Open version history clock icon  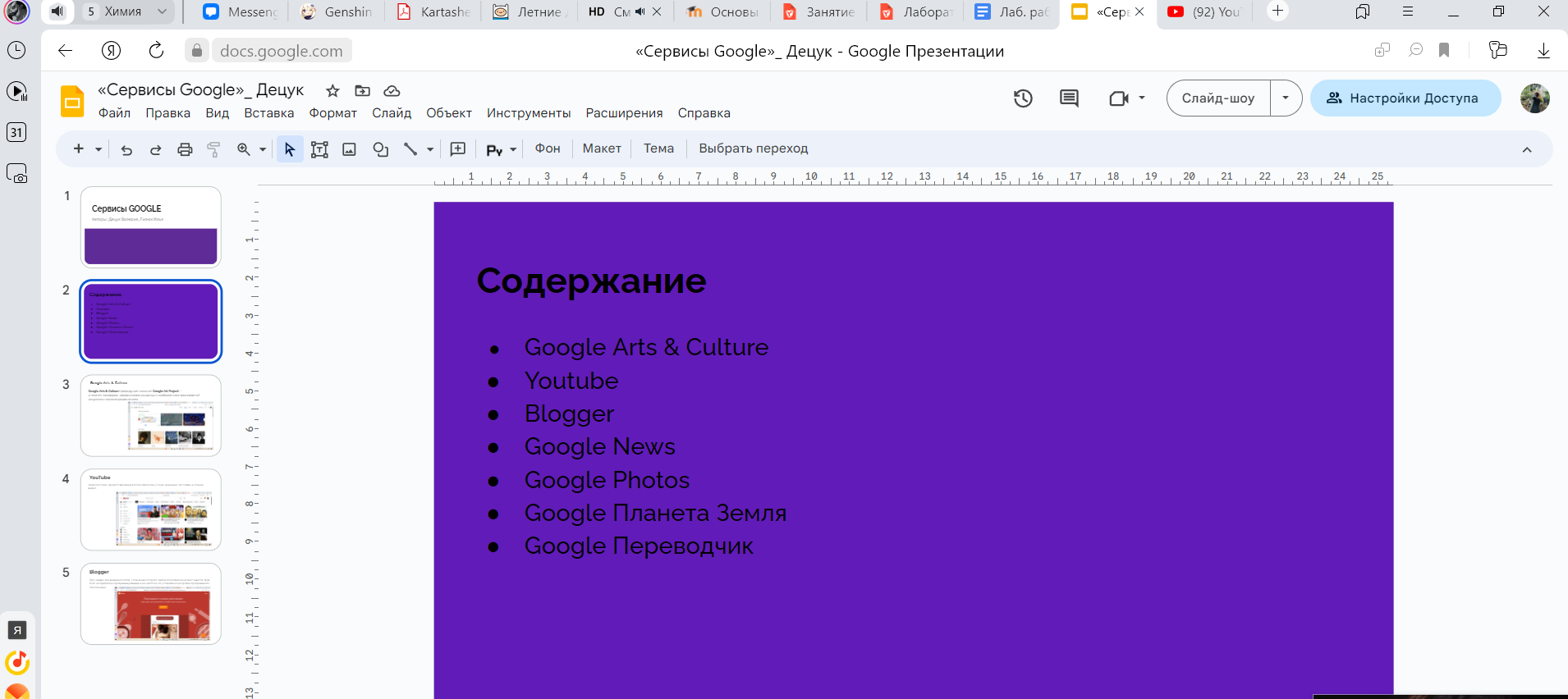1023,98
